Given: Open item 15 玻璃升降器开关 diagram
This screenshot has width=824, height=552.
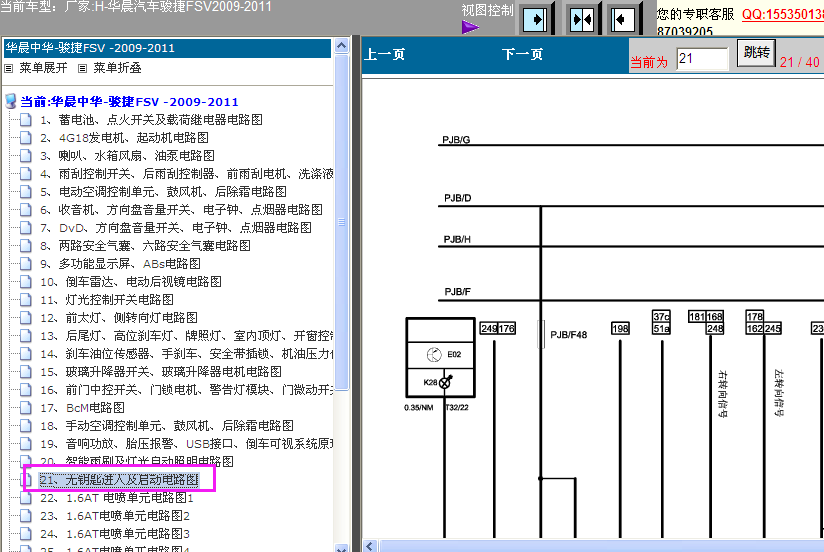Looking at the screenshot, I should (161, 372).
